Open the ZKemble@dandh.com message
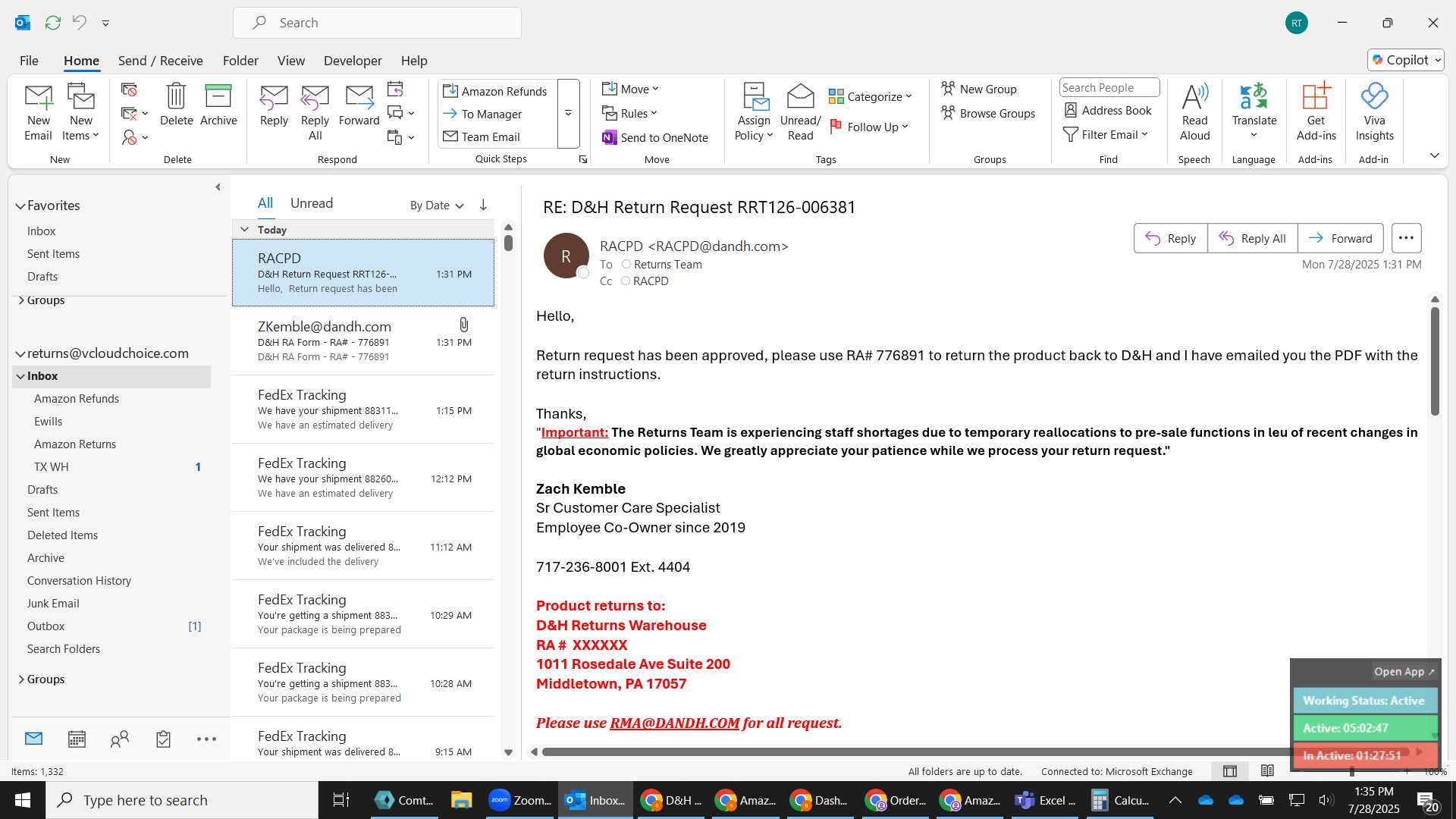The width and height of the screenshot is (1456, 819). [363, 341]
